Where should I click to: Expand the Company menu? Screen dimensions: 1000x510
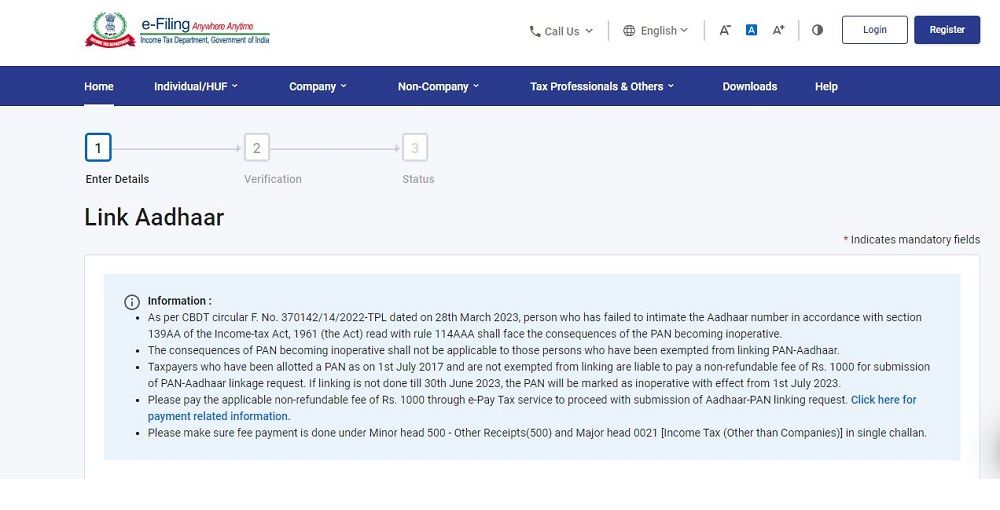[318, 86]
